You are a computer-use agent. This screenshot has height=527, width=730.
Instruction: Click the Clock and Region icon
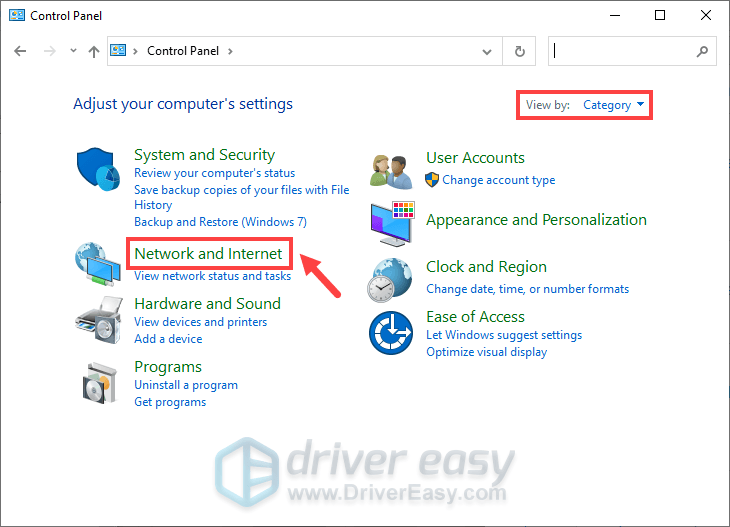[x=391, y=279]
